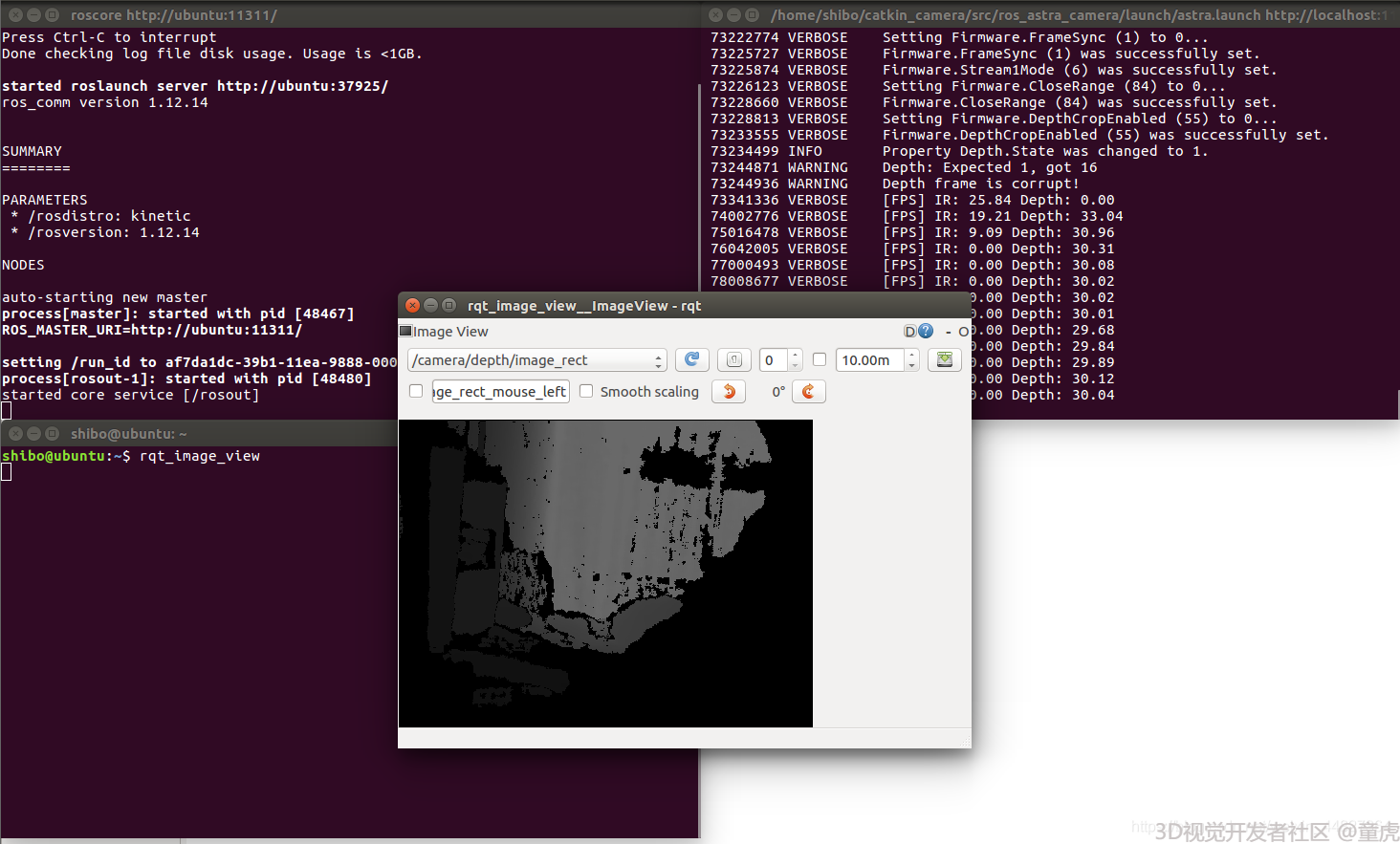This screenshot has width=1400, height=844.
Task: Open the blue question mark help icon
Action: (x=926, y=331)
